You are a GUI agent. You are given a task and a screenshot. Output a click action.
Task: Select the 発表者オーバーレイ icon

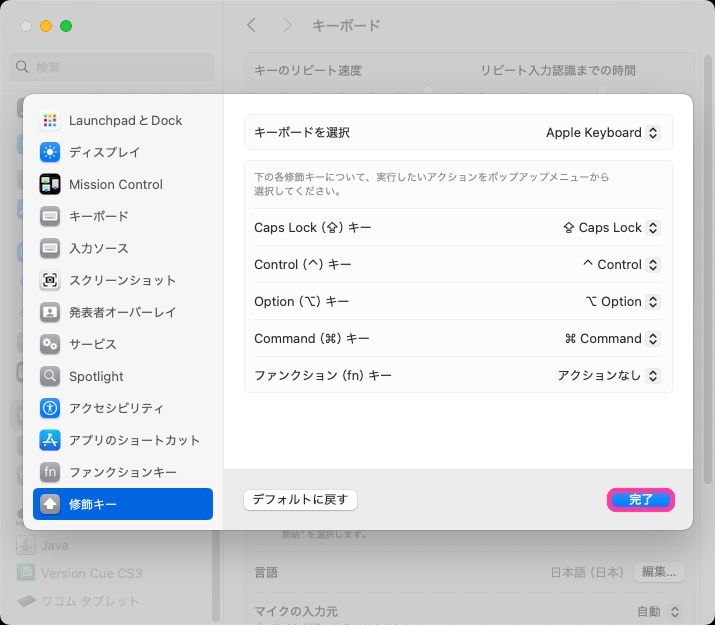pos(50,313)
